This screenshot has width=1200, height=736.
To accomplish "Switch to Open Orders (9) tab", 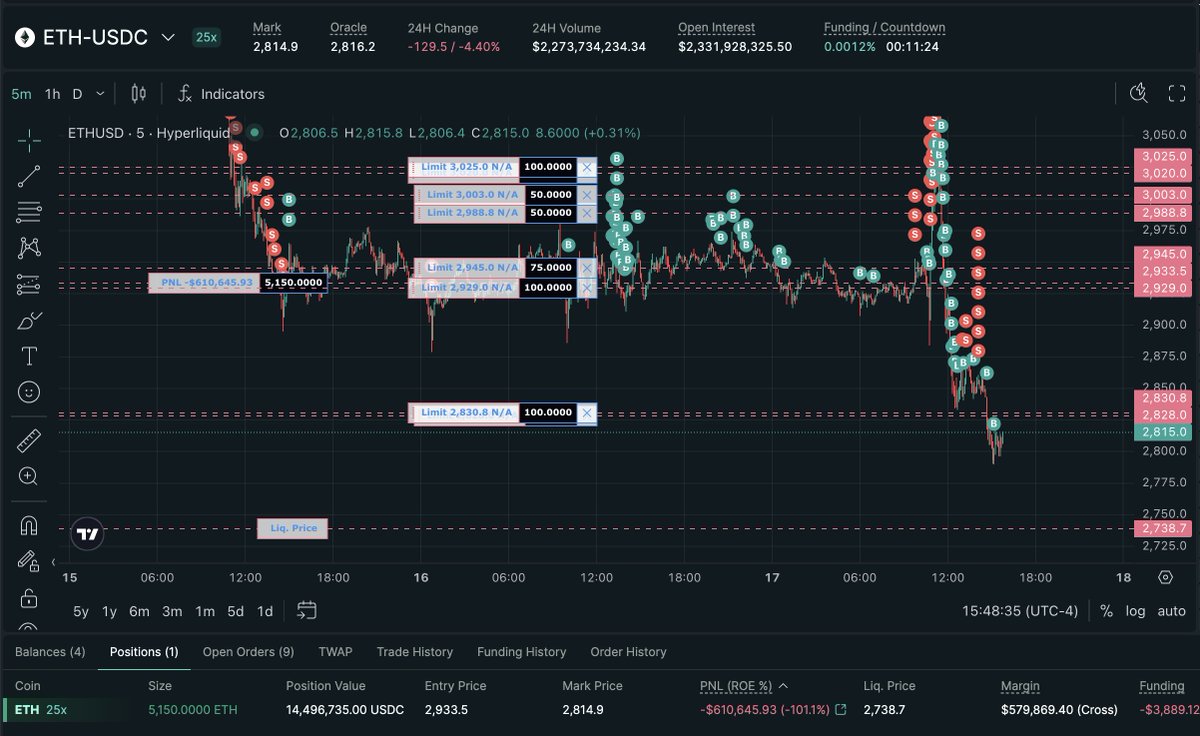I will click(x=248, y=652).
